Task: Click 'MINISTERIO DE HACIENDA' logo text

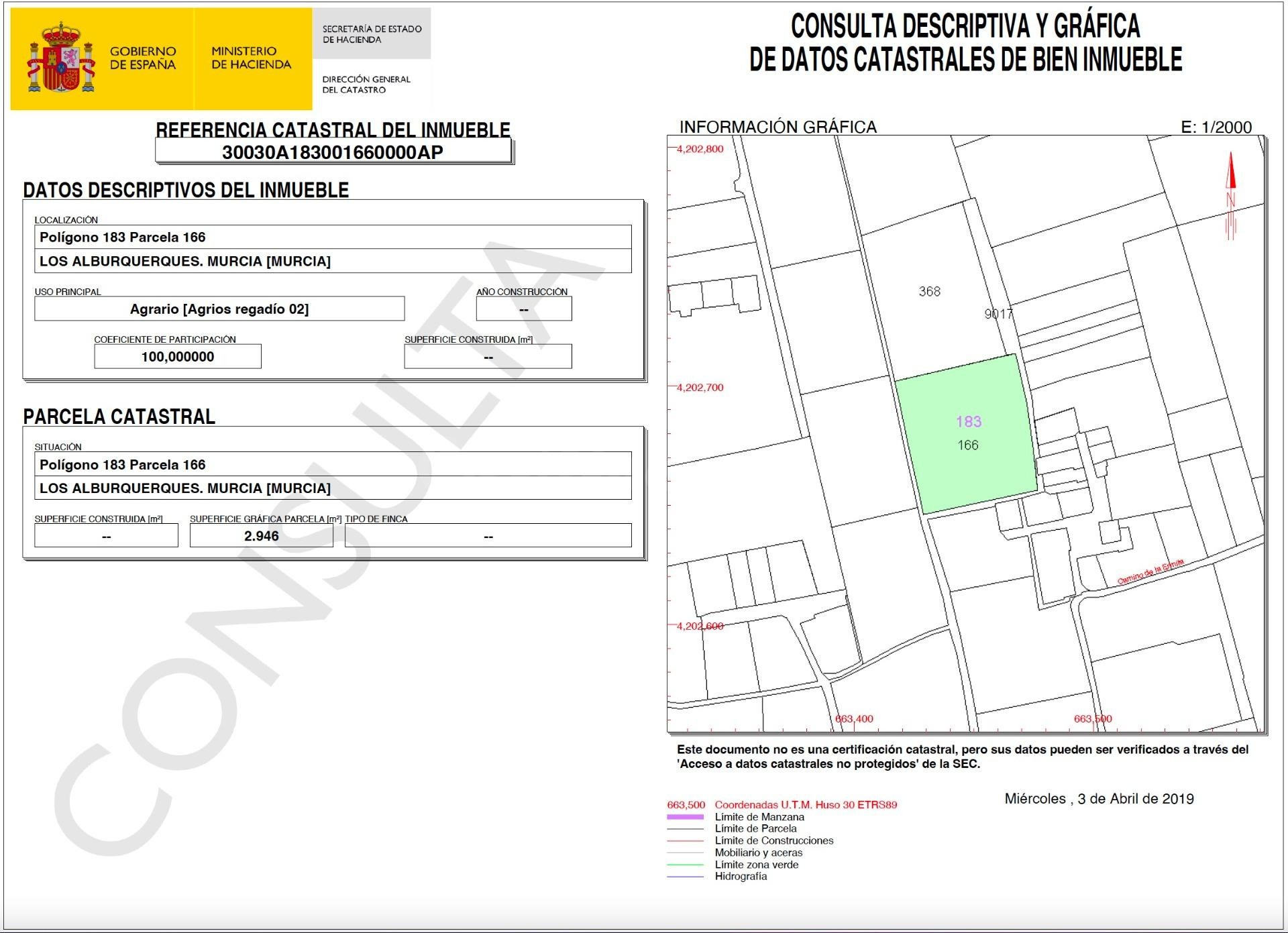Action: pyautogui.click(x=252, y=58)
